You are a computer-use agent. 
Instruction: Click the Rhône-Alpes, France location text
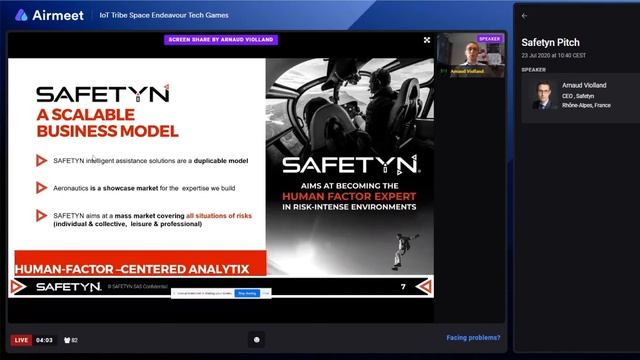[587, 105]
